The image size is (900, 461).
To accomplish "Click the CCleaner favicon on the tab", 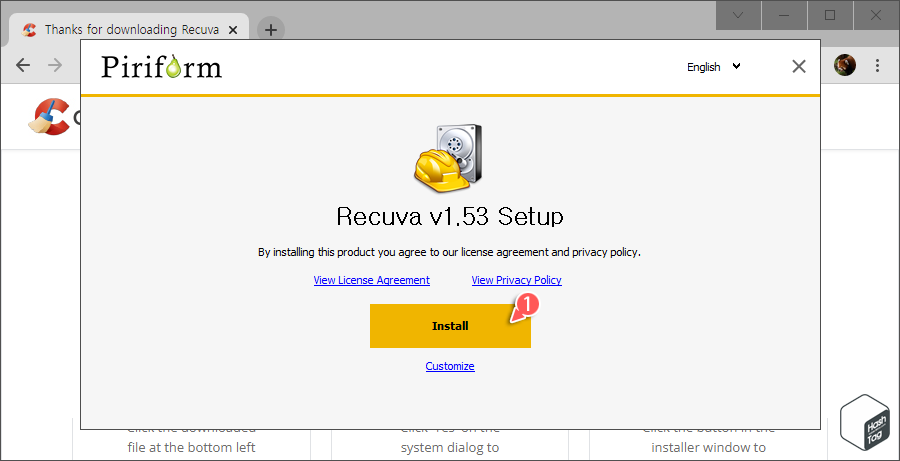I will 29,30.
